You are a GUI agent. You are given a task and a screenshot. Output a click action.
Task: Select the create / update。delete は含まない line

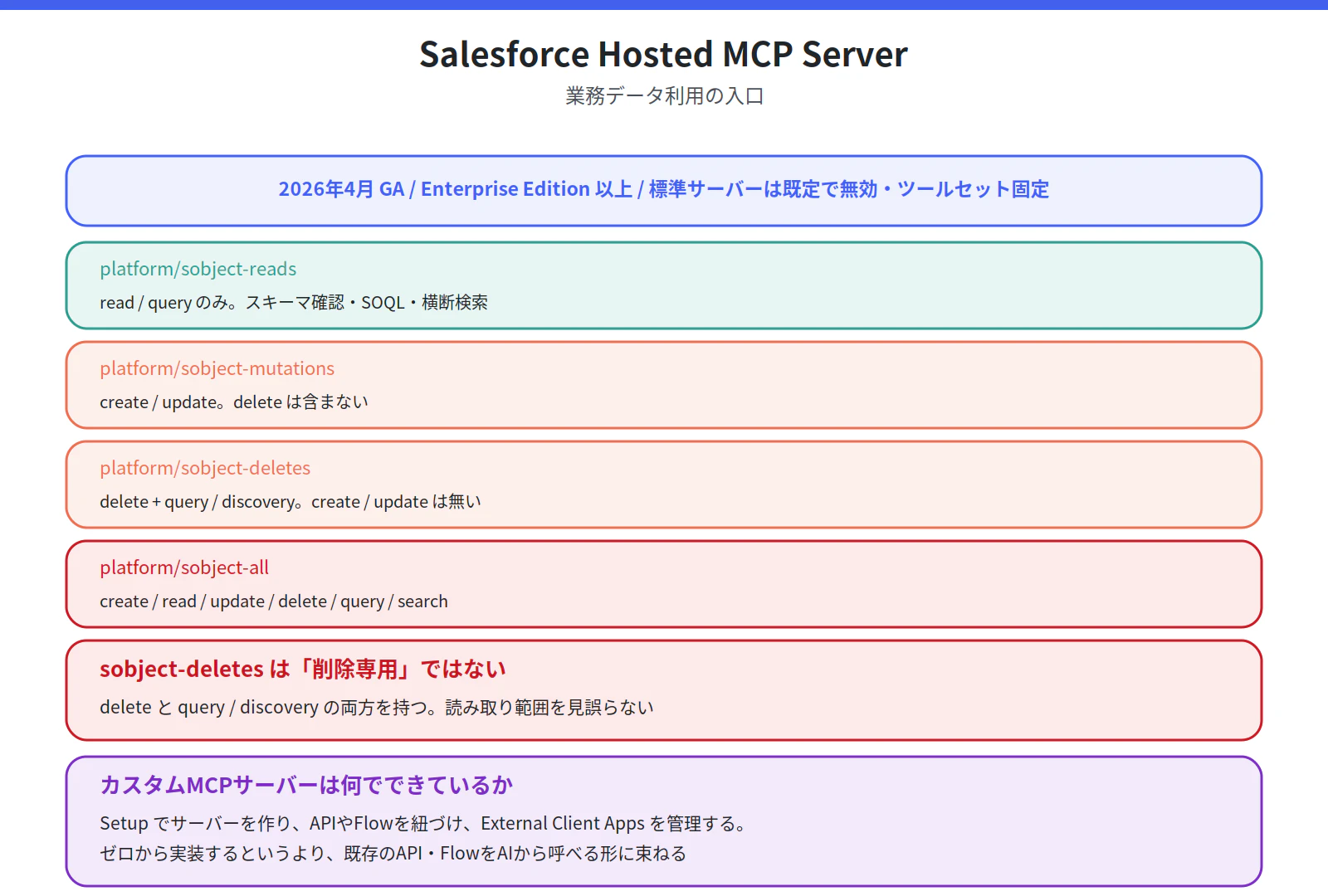234,402
